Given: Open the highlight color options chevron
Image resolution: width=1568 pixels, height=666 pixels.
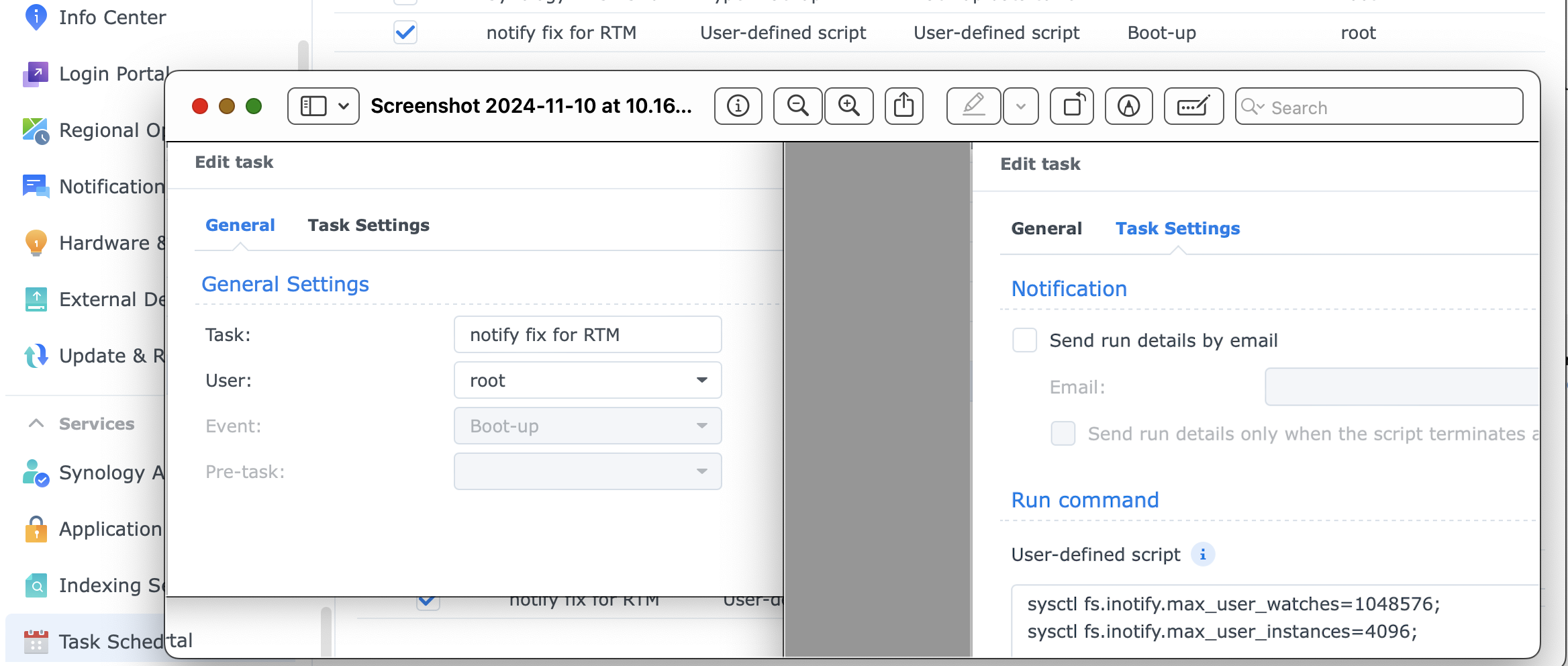Looking at the screenshot, I should (1021, 106).
